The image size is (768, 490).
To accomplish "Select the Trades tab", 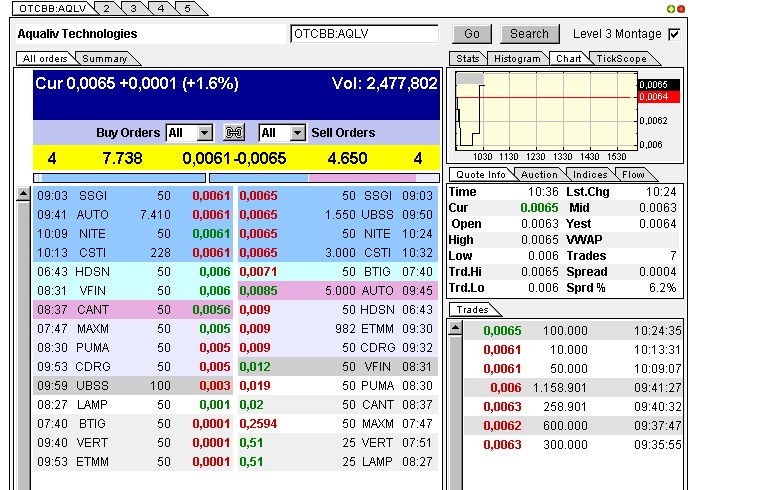I will tap(472, 310).
